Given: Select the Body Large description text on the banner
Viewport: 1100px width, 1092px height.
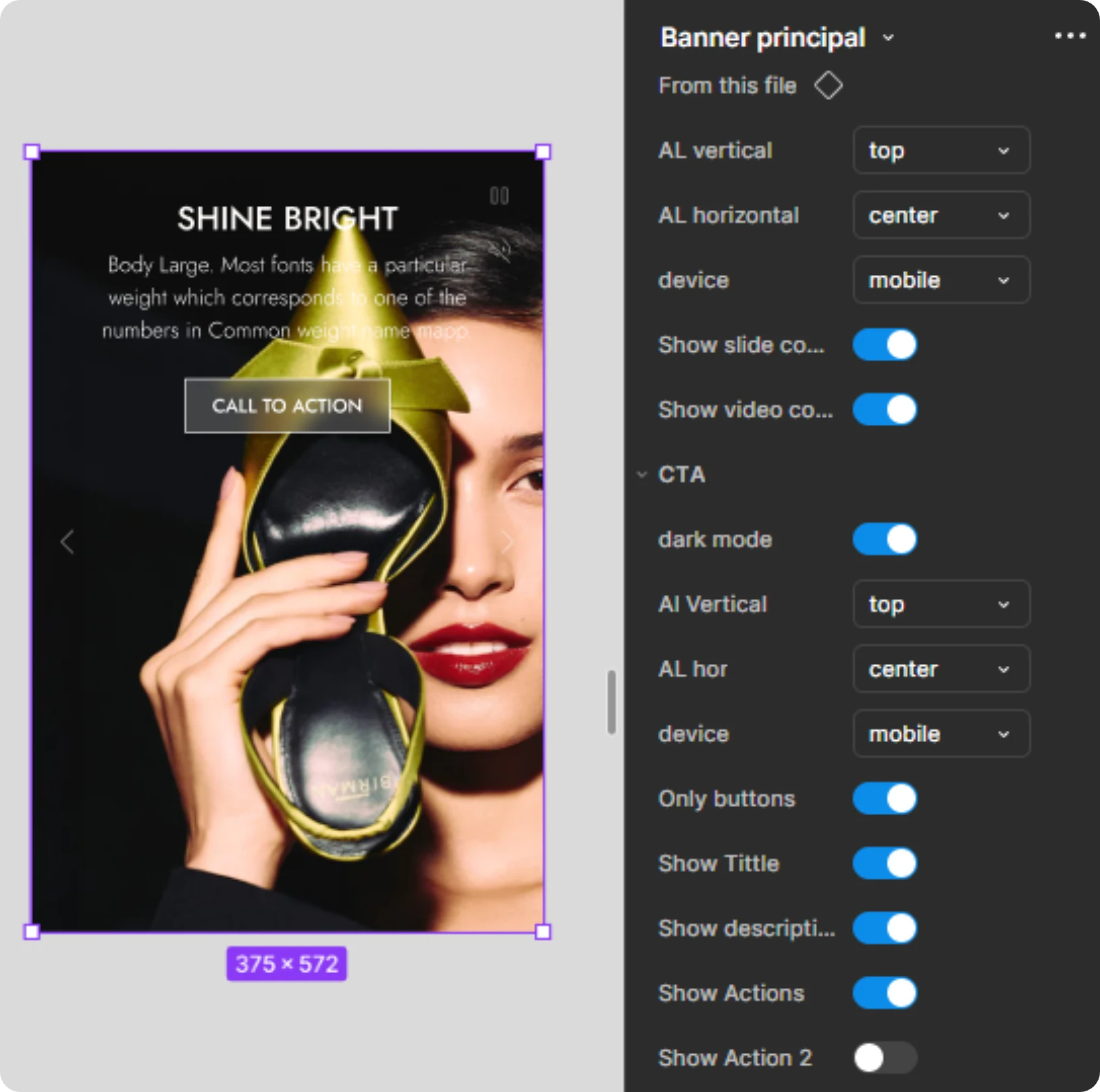Looking at the screenshot, I should pyautogui.click(x=286, y=297).
